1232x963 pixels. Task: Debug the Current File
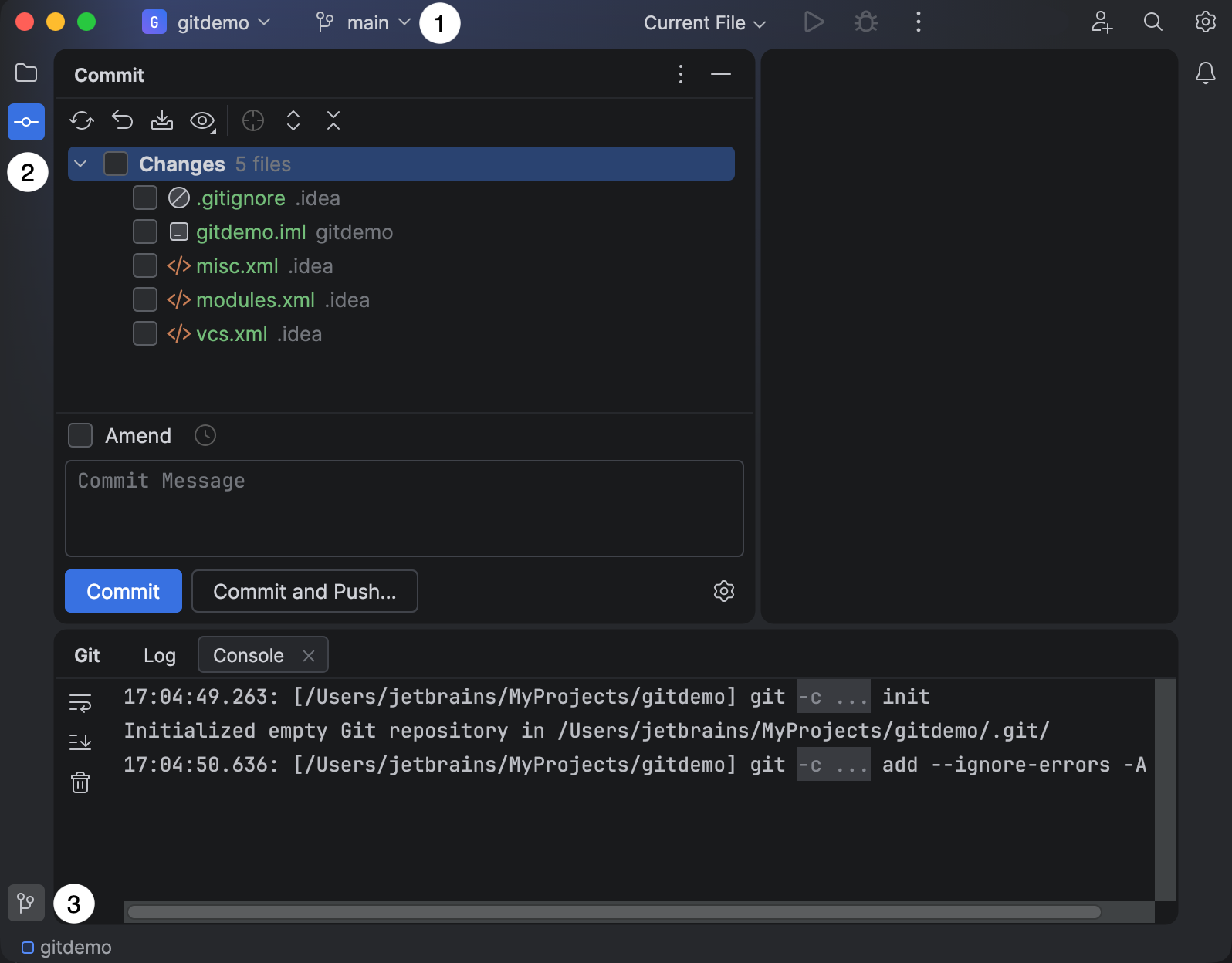pos(866,22)
